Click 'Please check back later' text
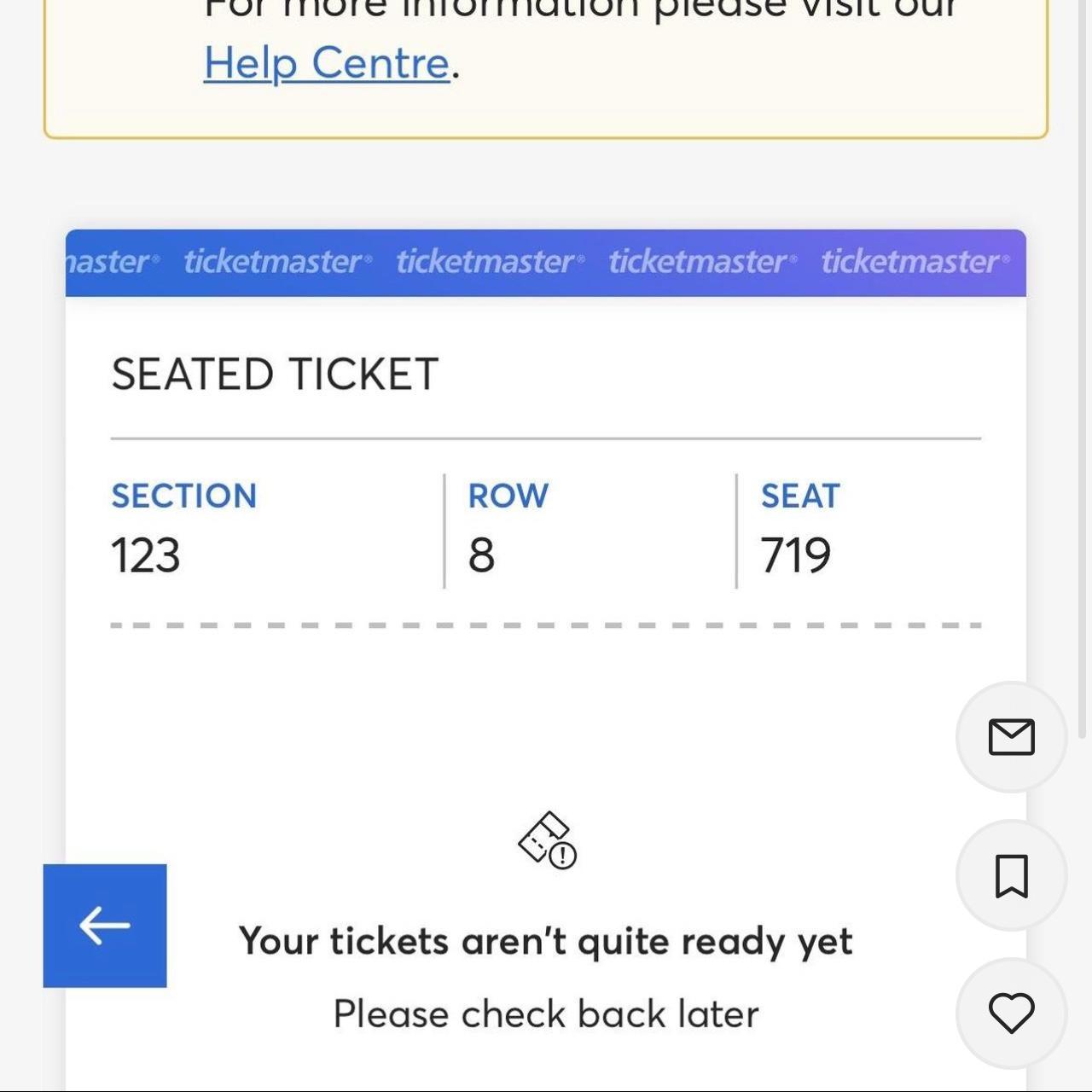This screenshot has width=1092, height=1092. pyautogui.click(x=546, y=1014)
